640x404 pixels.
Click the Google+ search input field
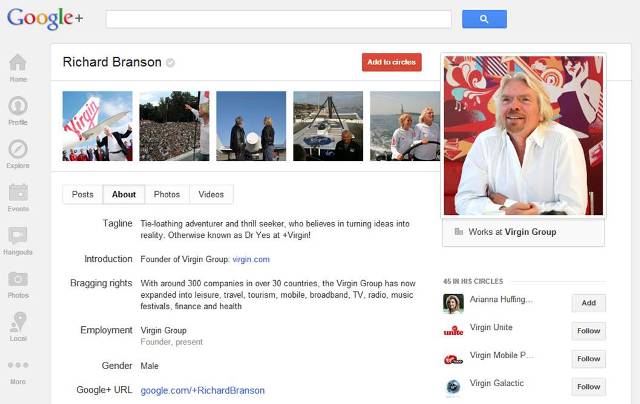(279, 19)
